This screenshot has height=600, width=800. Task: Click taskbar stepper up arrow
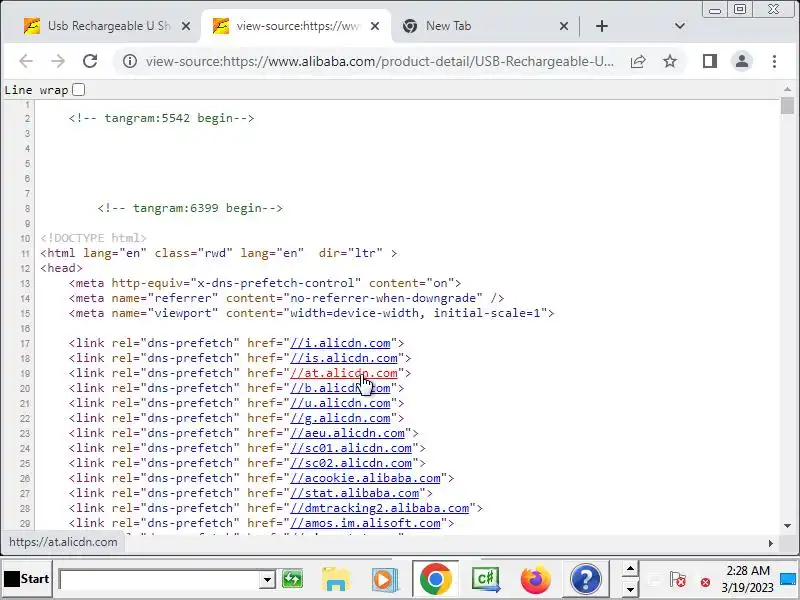[x=630, y=569]
